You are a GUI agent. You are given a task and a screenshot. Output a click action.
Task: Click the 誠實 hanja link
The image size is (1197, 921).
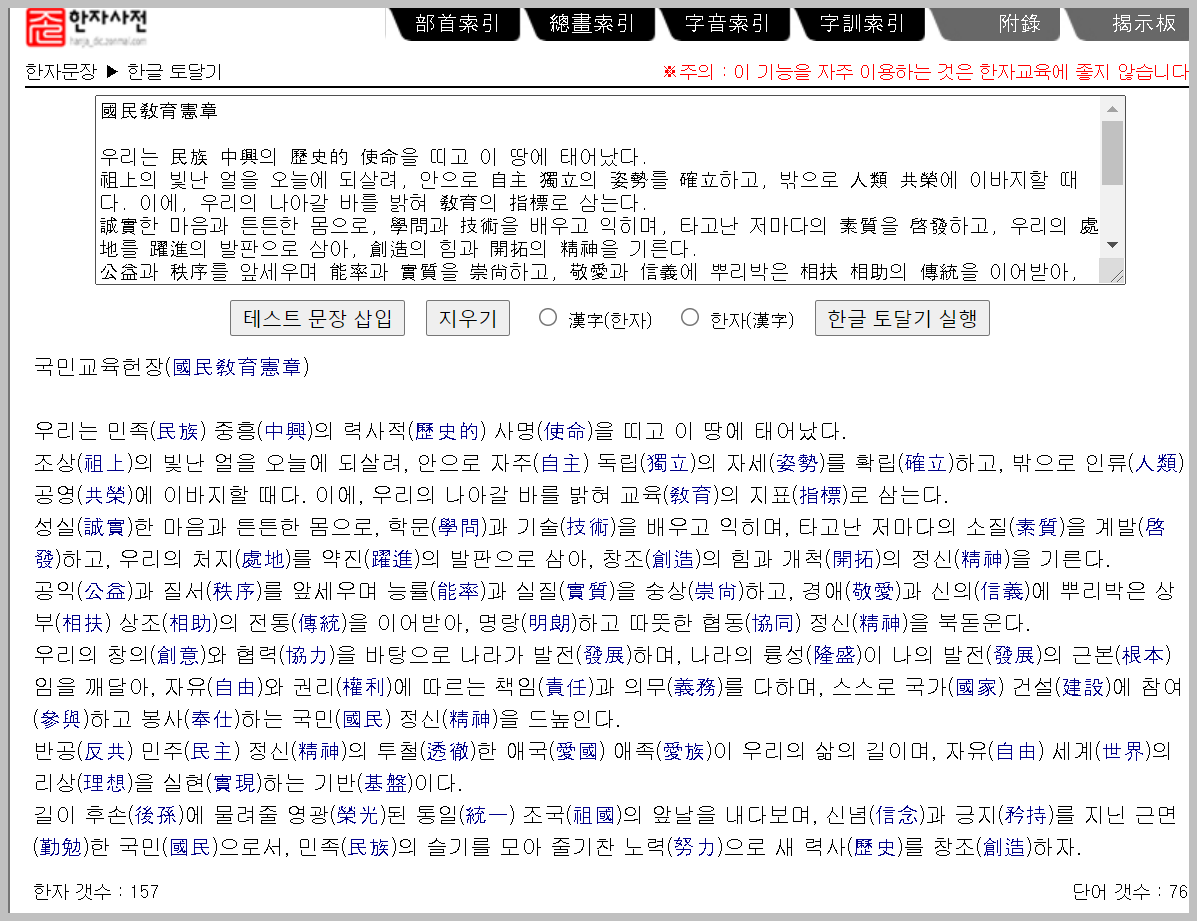105,528
